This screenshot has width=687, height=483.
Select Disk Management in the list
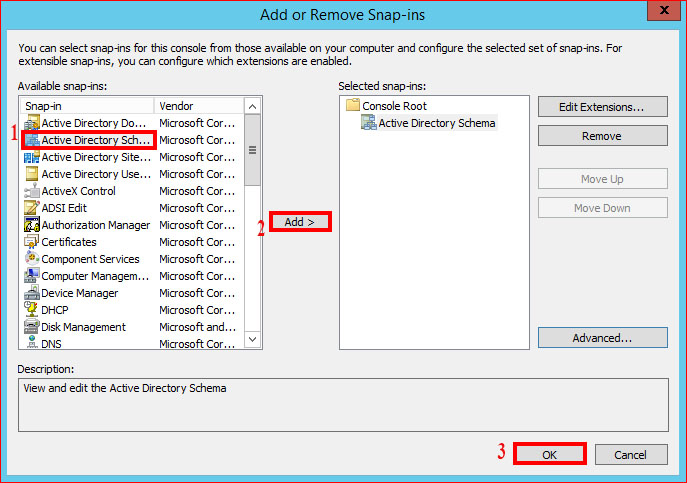coord(83,327)
